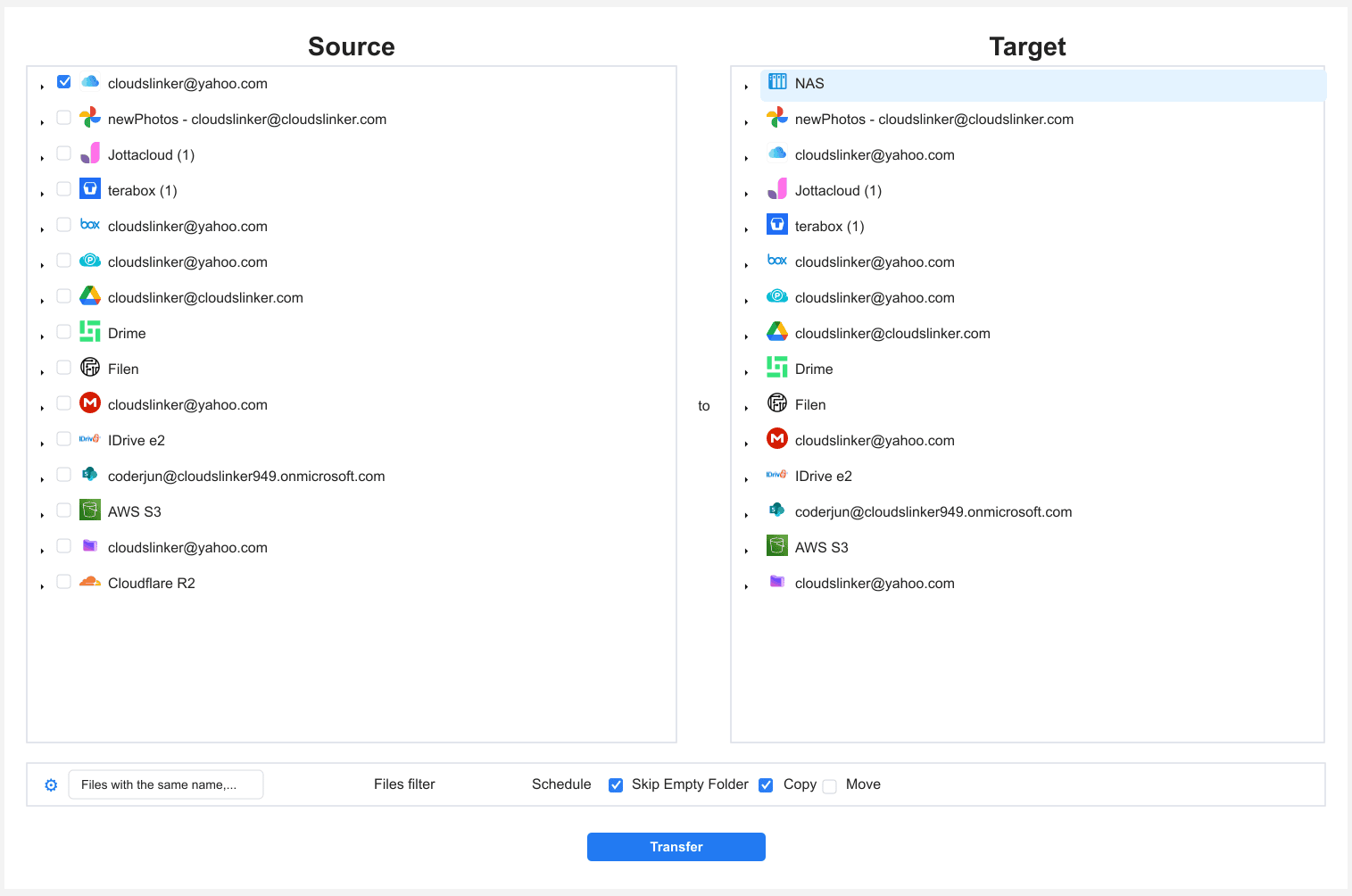Check the Source AWS S3 checkbox
The height and width of the screenshot is (896, 1352).
(64, 510)
